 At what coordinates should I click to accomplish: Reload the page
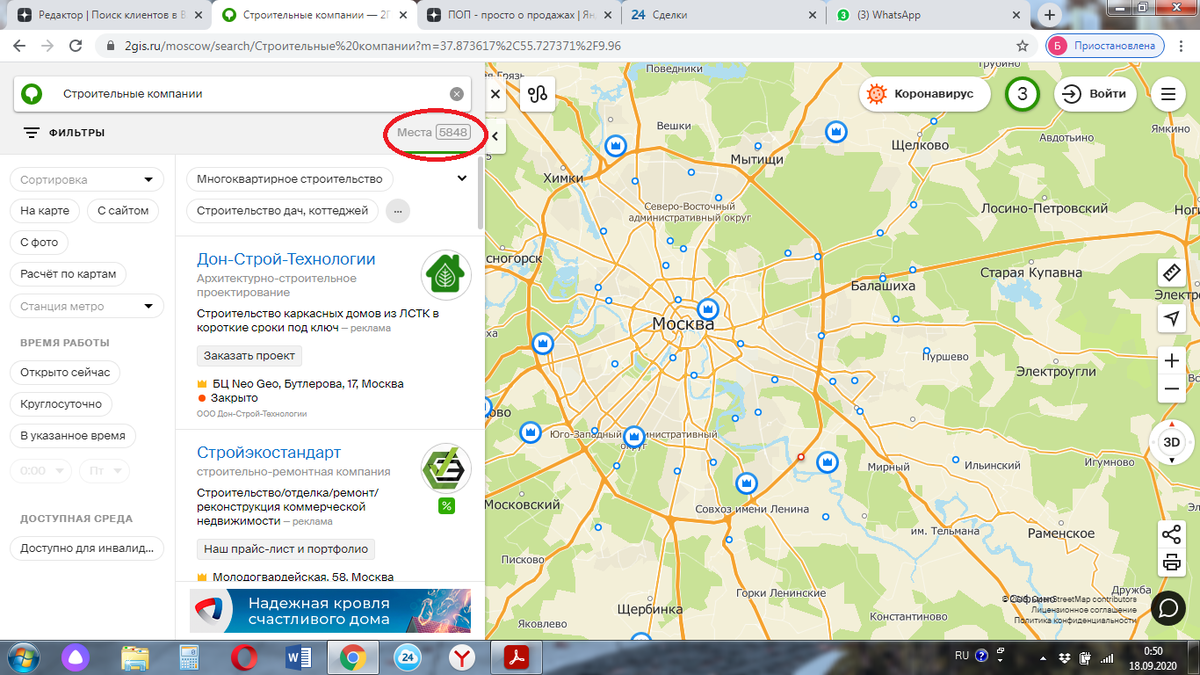click(75, 46)
